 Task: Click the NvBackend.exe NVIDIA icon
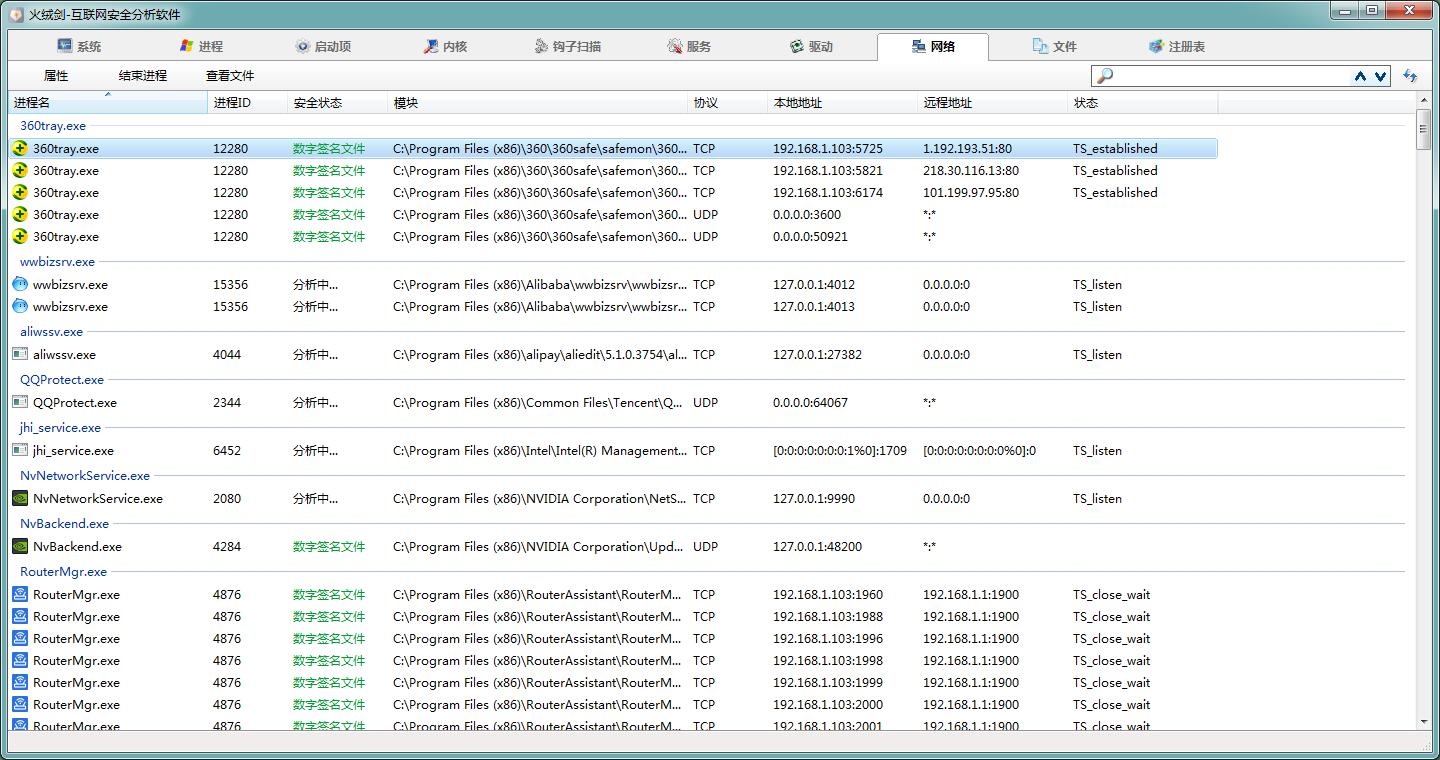pyautogui.click(x=20, y=547)
